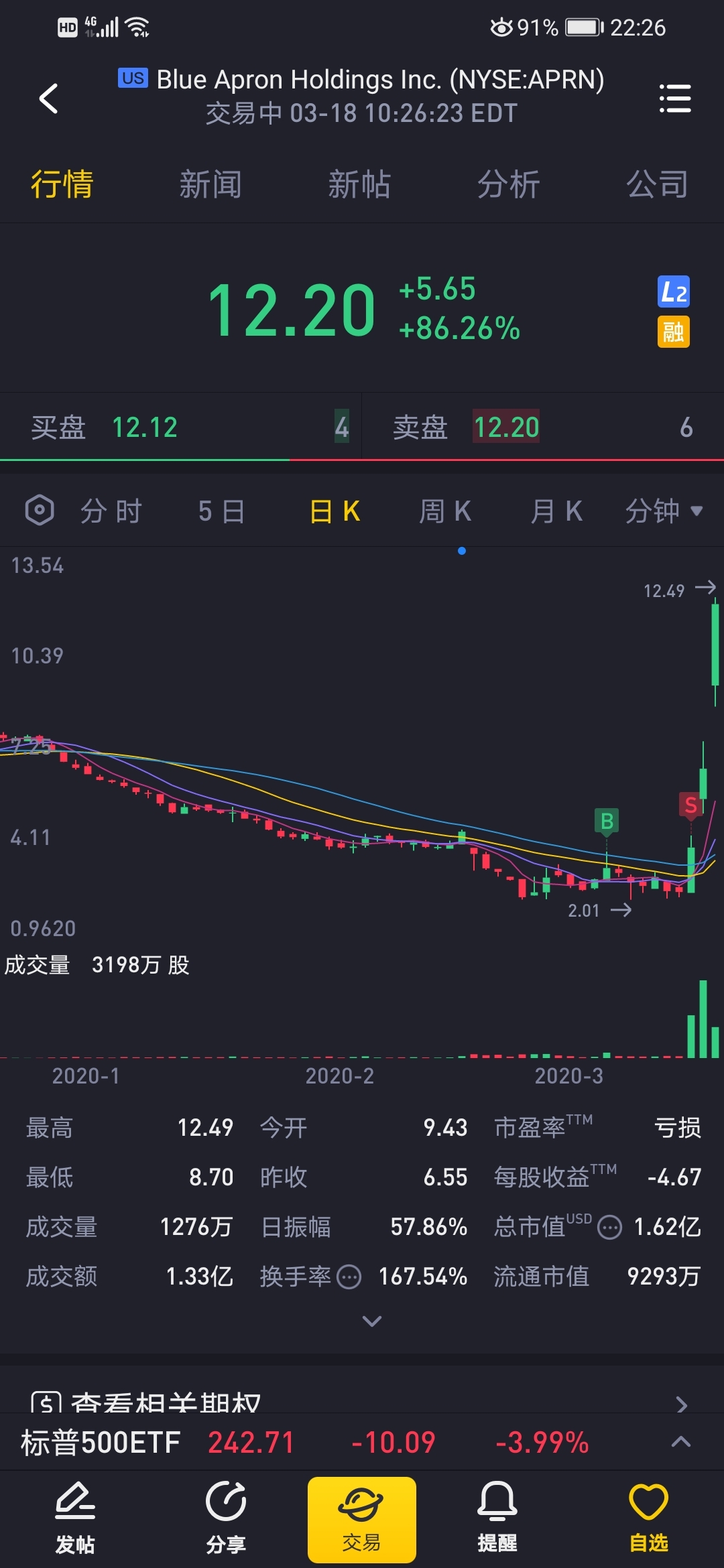
Task: Expand more stats chevron below data grid
Action: pos(371,1321)
